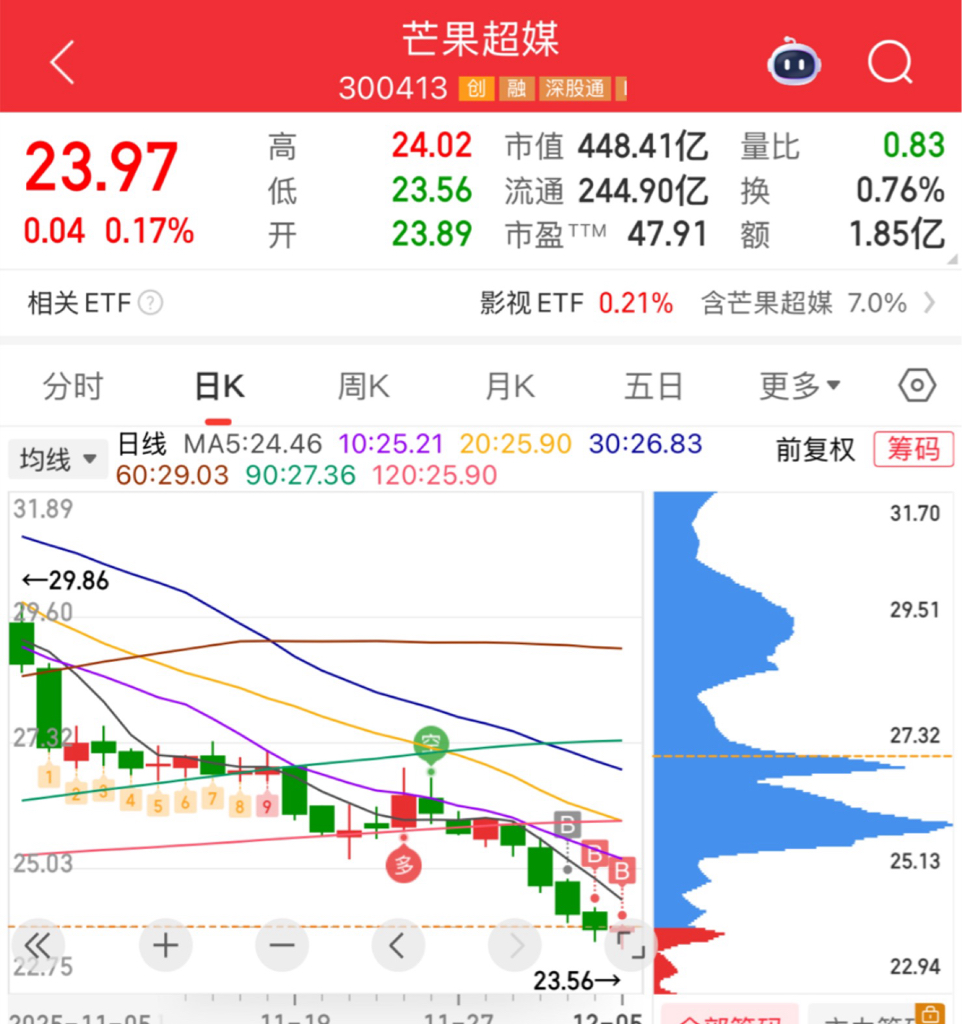This screenshot has width=962, height=1024.
Task: Tap the market cap 448.41亿 value
Action: pyautogui.click(x=643, y=145)
